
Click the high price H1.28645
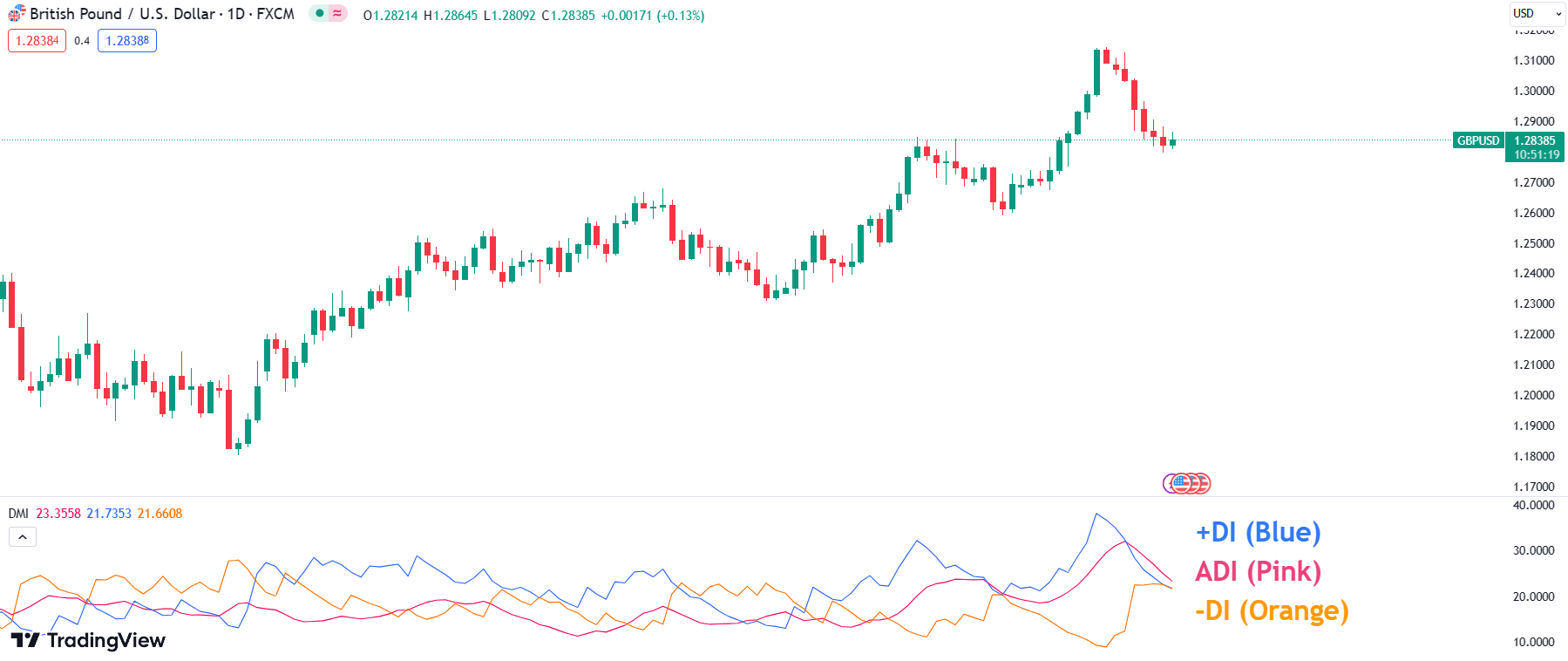pyautogui.click(x=451, y=16)
